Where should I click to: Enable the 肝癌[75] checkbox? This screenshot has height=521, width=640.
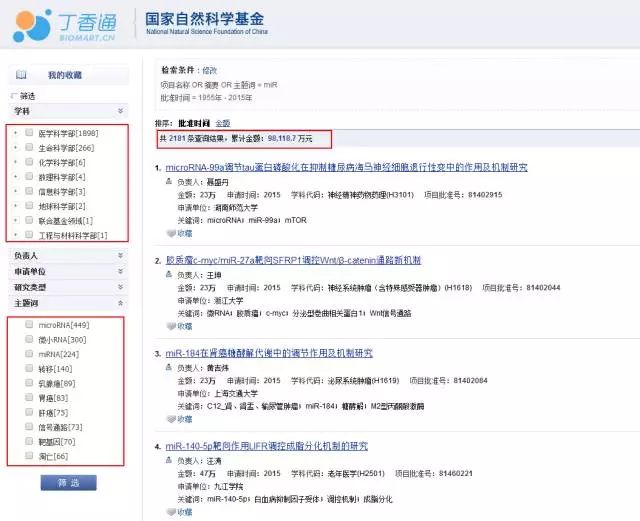click(30, 412)
